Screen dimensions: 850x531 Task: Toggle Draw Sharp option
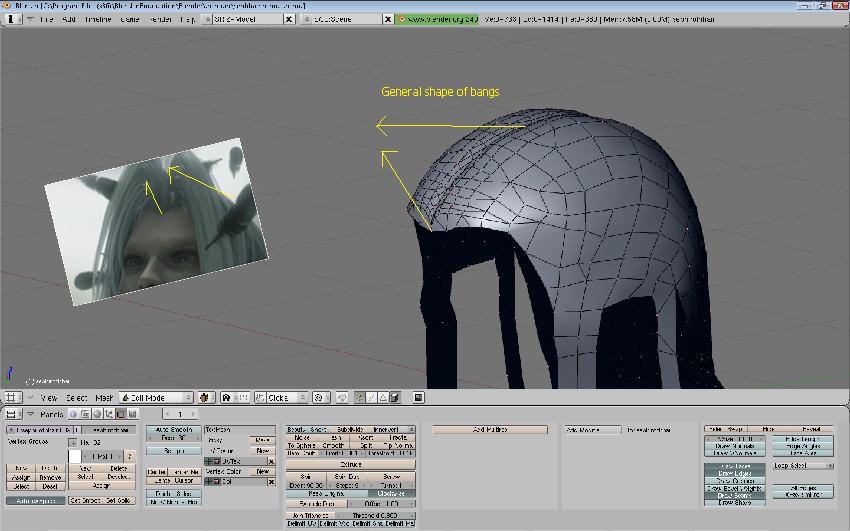[x=735, y=503]
